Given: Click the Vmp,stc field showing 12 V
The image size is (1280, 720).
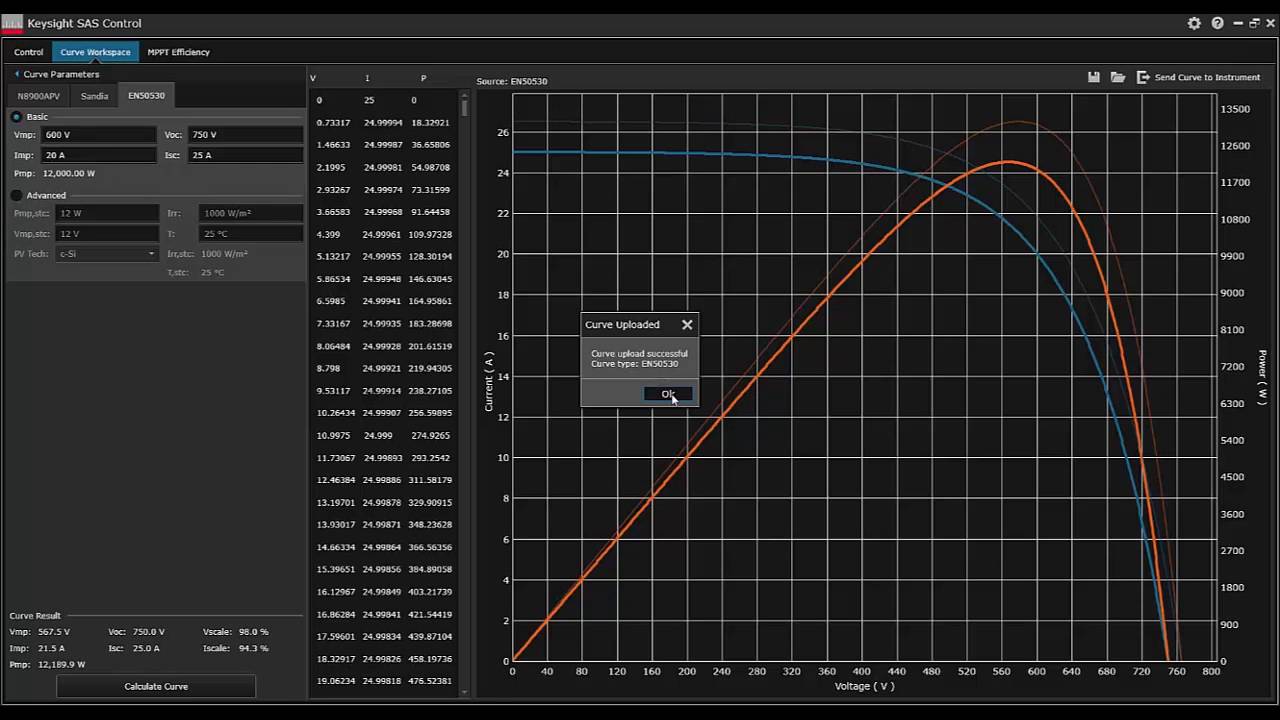Looking at the screenshot, I should click(x=107, y=233).
